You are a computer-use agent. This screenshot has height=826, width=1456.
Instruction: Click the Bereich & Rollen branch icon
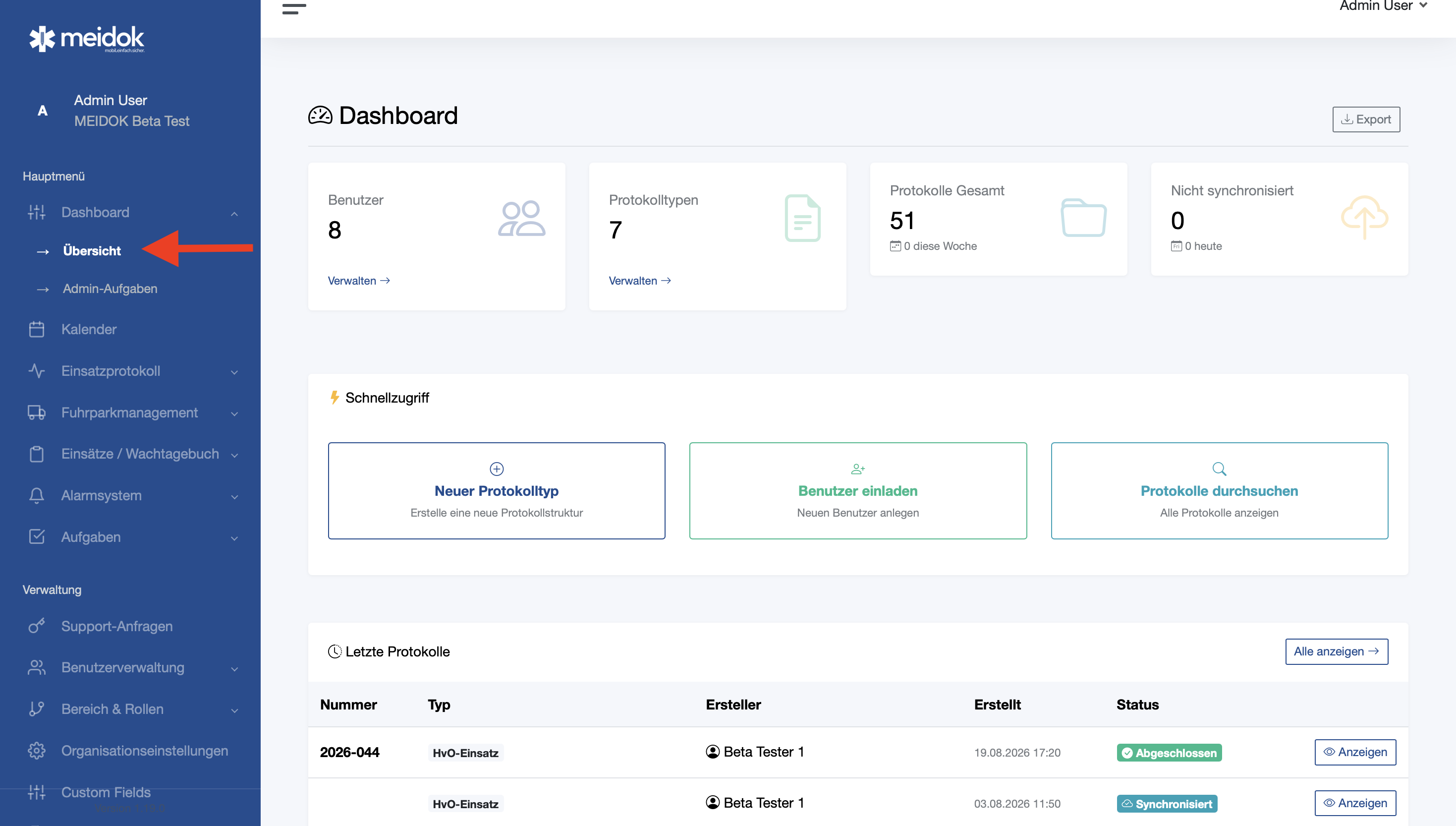(37, 709)
